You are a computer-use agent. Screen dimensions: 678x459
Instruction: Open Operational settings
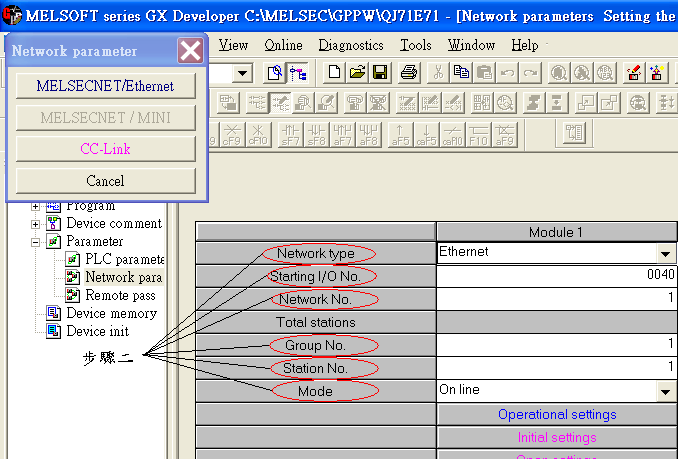tap(557, 414)
